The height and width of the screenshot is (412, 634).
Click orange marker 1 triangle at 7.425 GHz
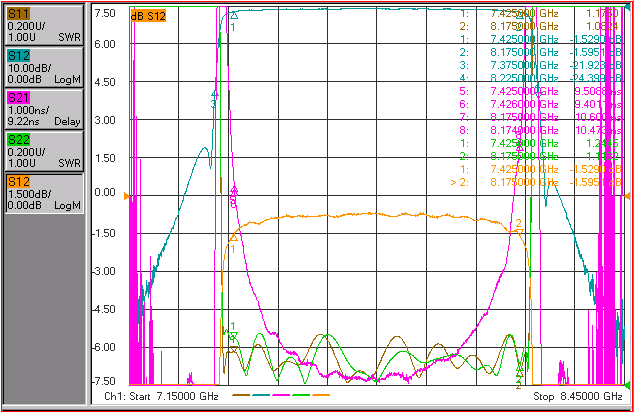click(x=233, y=238)
